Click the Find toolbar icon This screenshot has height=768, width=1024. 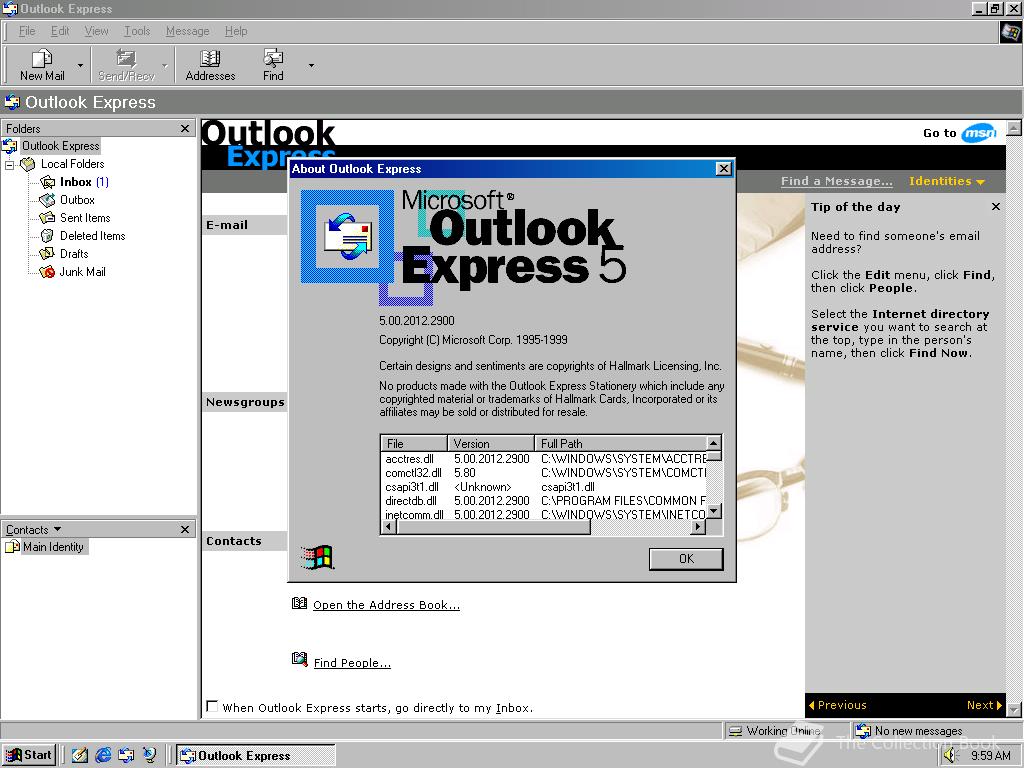coord(273,58)
